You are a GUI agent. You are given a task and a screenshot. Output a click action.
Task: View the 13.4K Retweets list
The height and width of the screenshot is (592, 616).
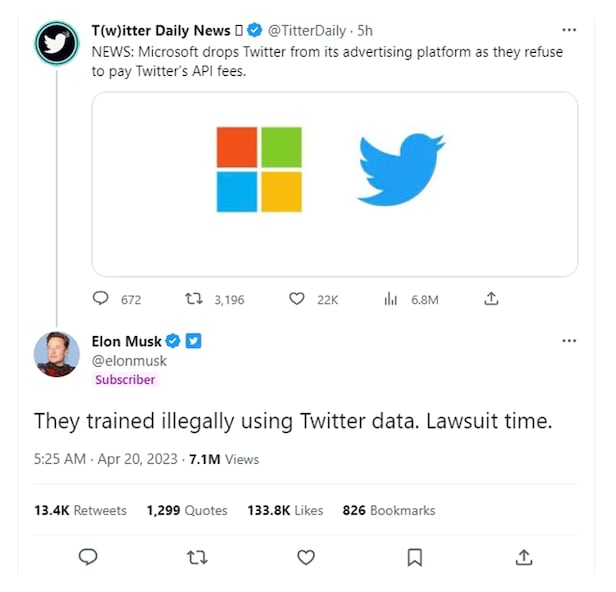pos(80,510)
